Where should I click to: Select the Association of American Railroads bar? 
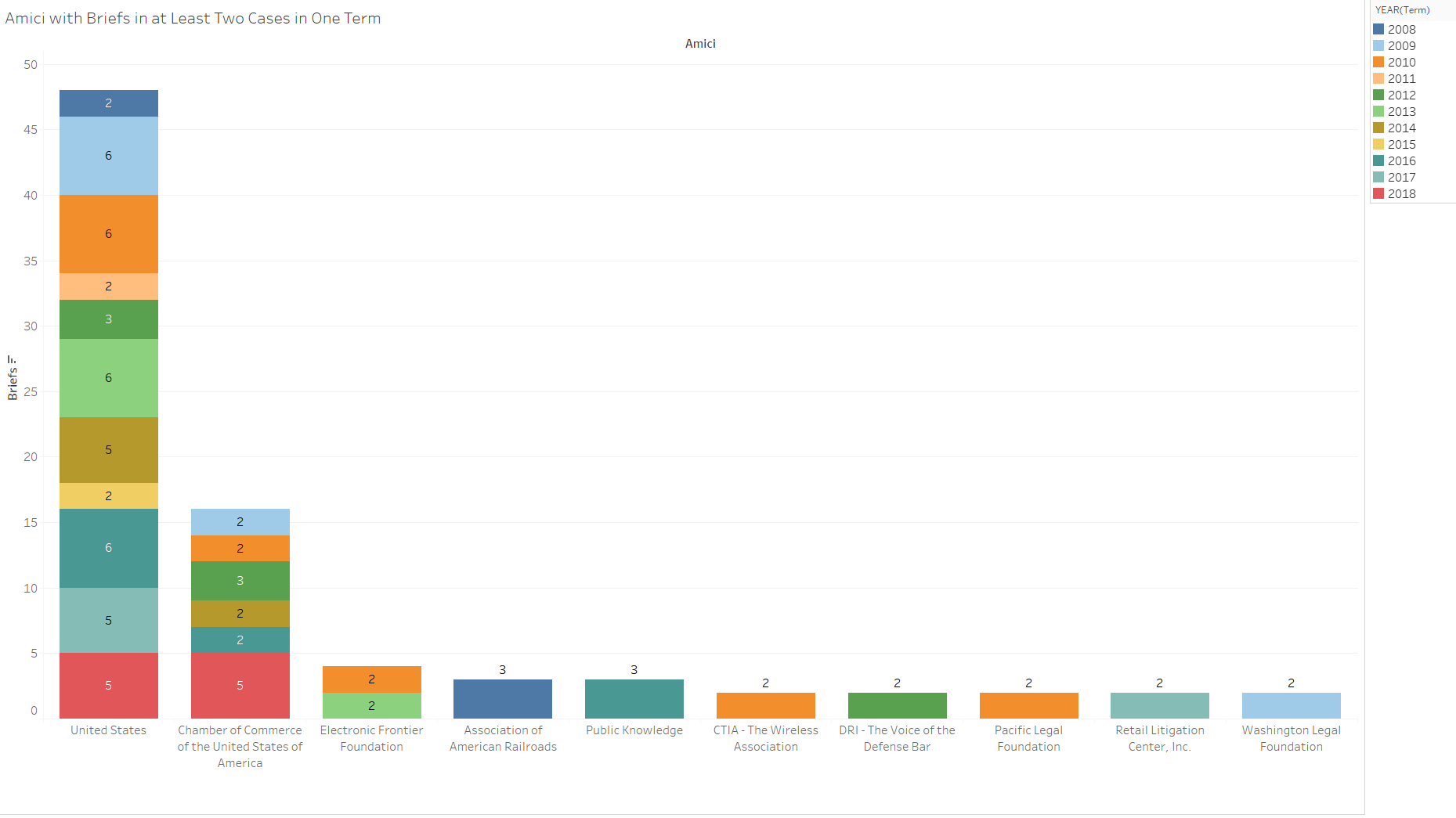tap(503, 699)
